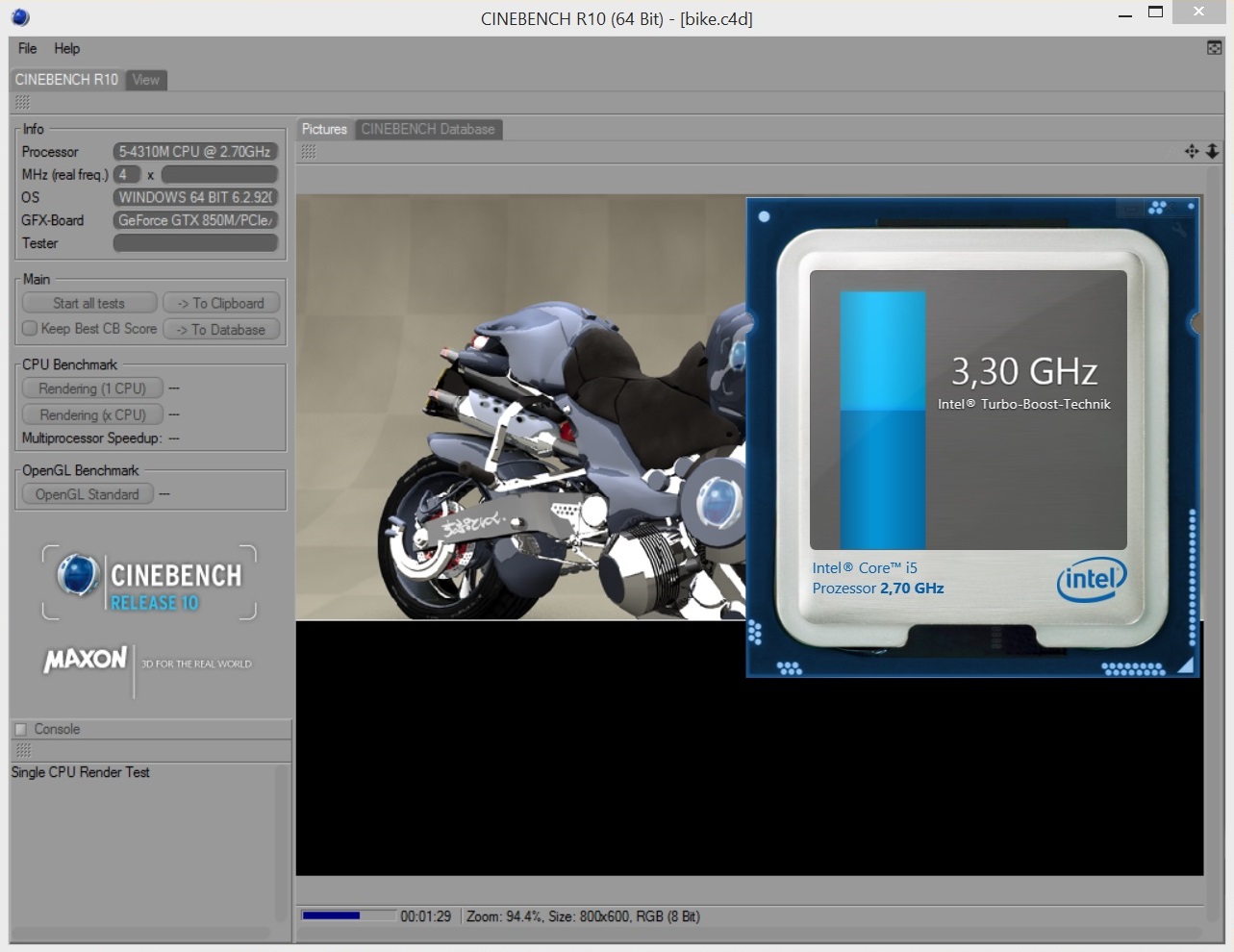The height and width of the screenshot is (952, 1234).
Task: Click the MHz core count field
Action: (127, 174)
